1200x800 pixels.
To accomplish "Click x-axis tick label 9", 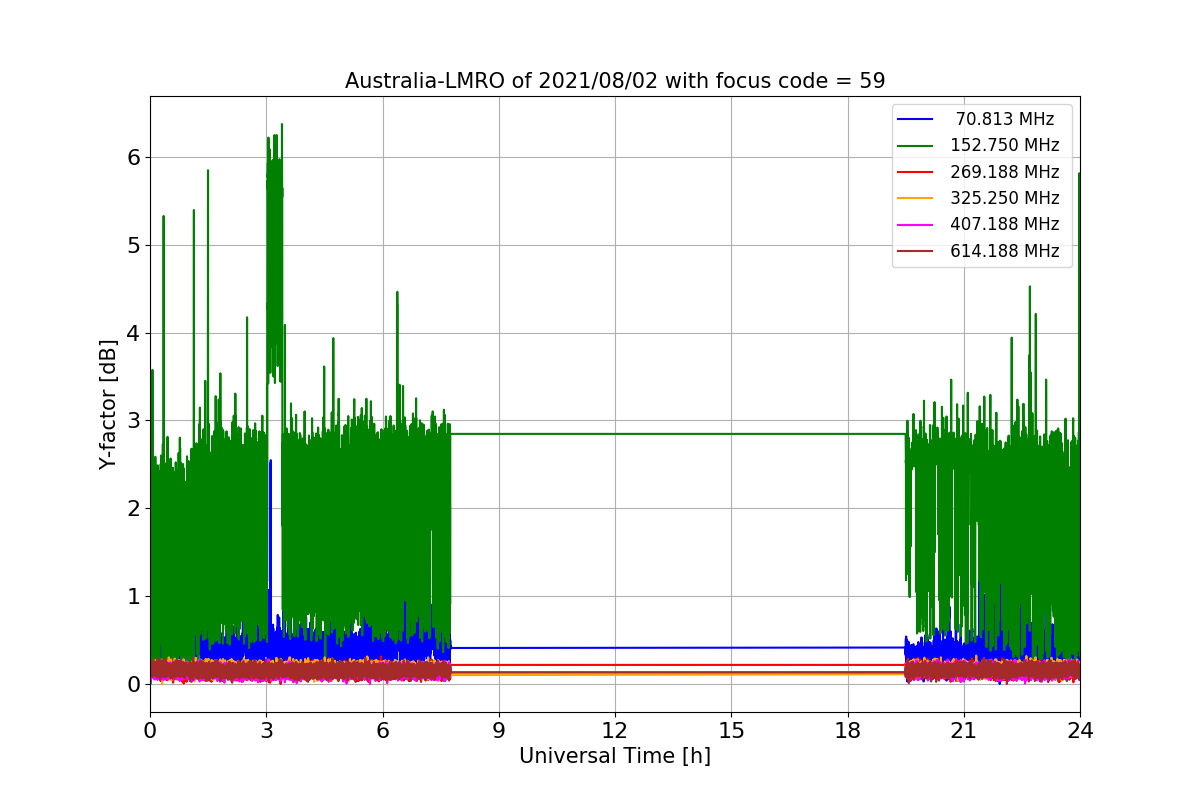I will point(499,731).
